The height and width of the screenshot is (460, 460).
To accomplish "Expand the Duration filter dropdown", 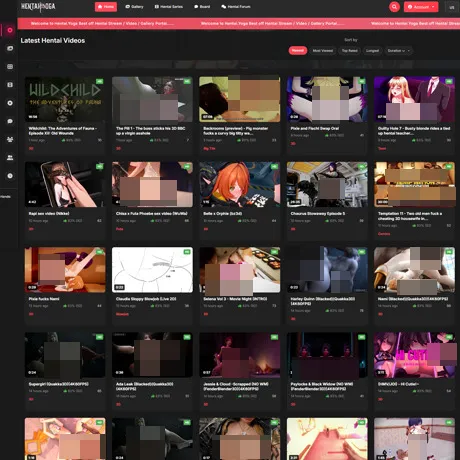I will point(398,51).
